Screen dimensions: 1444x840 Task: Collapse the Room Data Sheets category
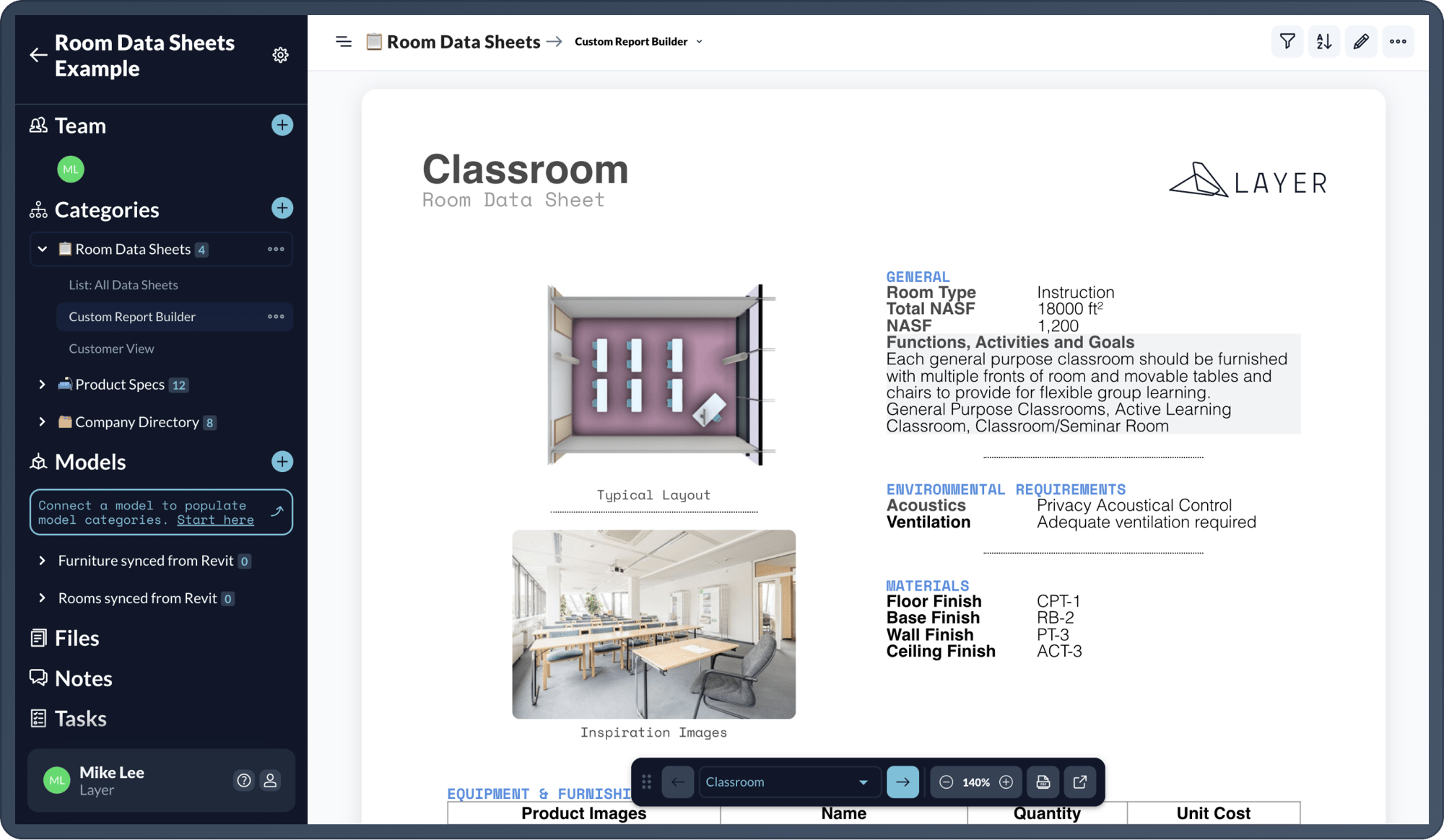(x=43, y=249)
